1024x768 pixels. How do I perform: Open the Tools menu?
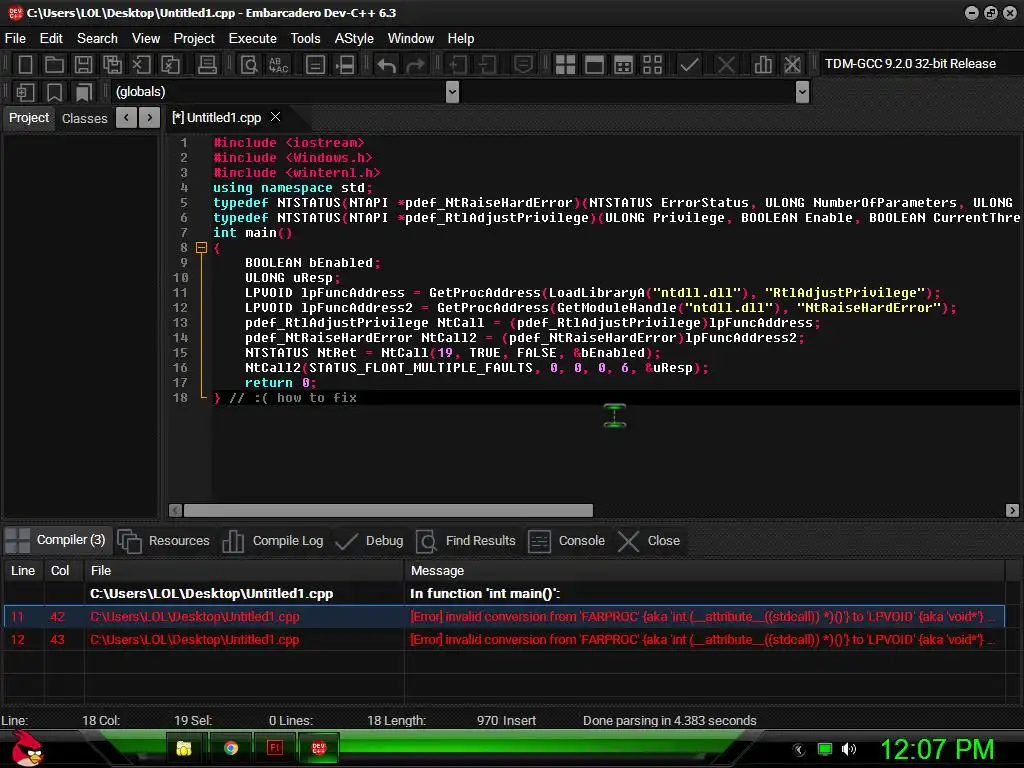coord(306,39)
